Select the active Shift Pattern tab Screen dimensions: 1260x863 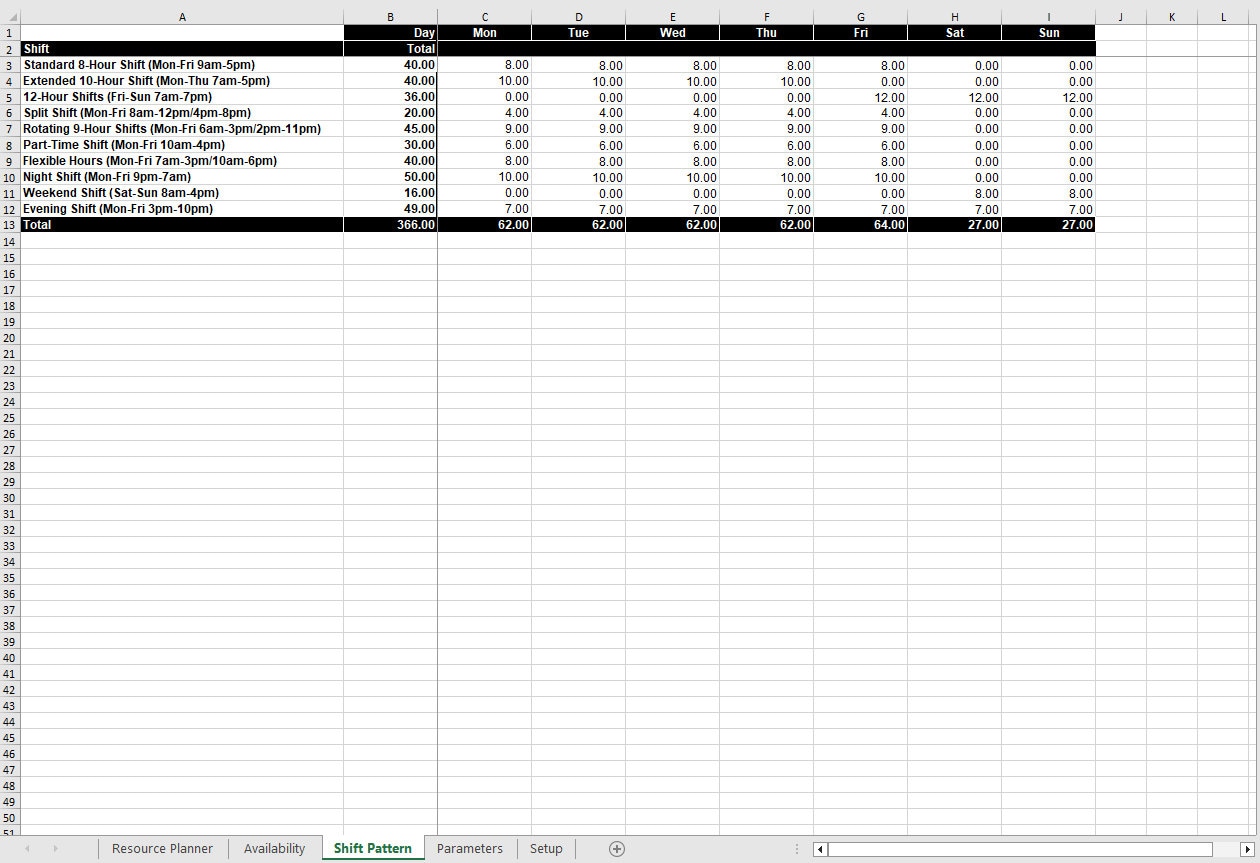pos(372,848)
